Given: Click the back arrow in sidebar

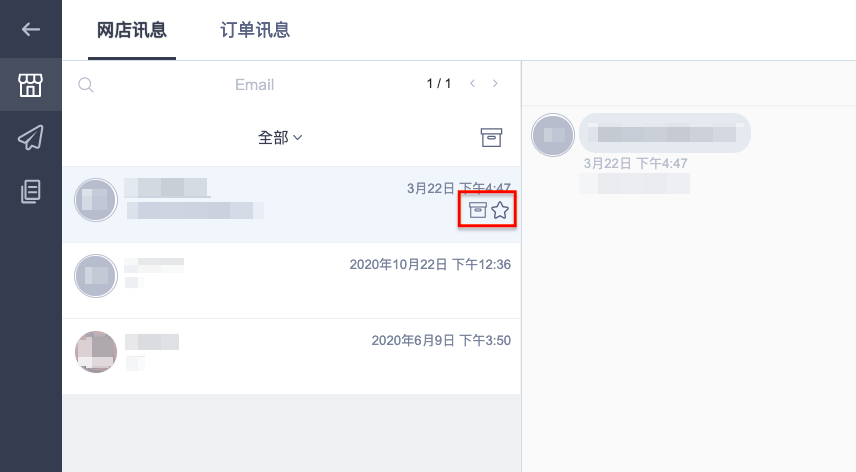Looking at the screenshot, I should pyautogui.click(x=31, y=29).
